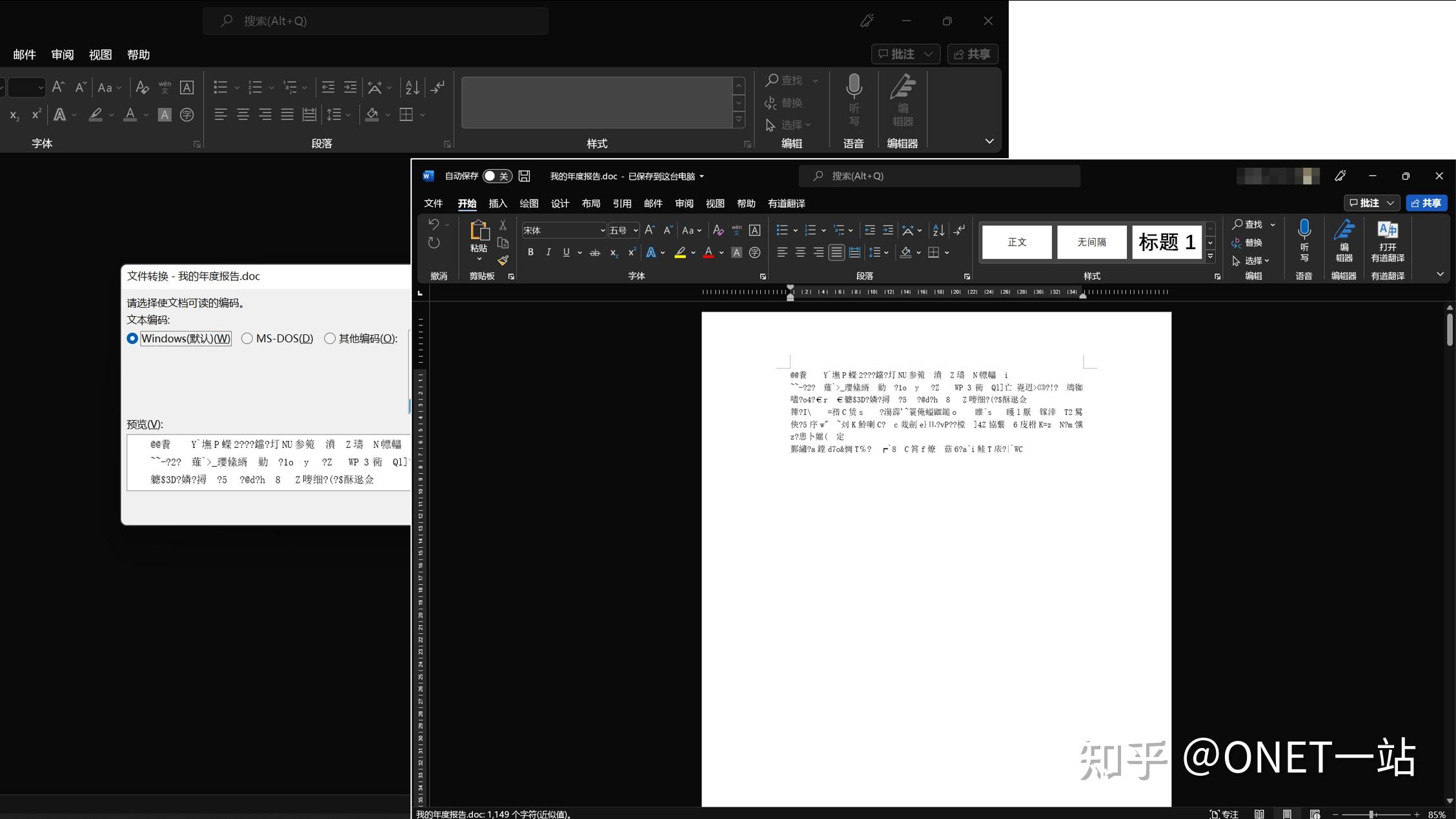Click the Italic formatting icon
The height and width of the screenshot is (819, 1456).
pos(548,252)
